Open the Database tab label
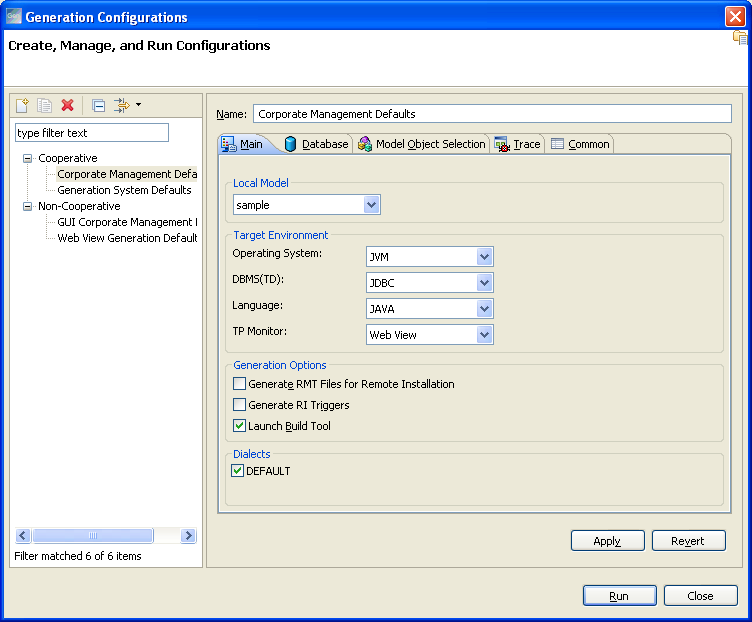 tap(325, 144)
